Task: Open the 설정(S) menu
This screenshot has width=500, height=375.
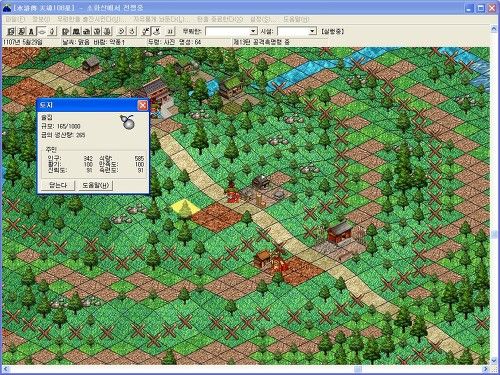Action: point(262,19)
